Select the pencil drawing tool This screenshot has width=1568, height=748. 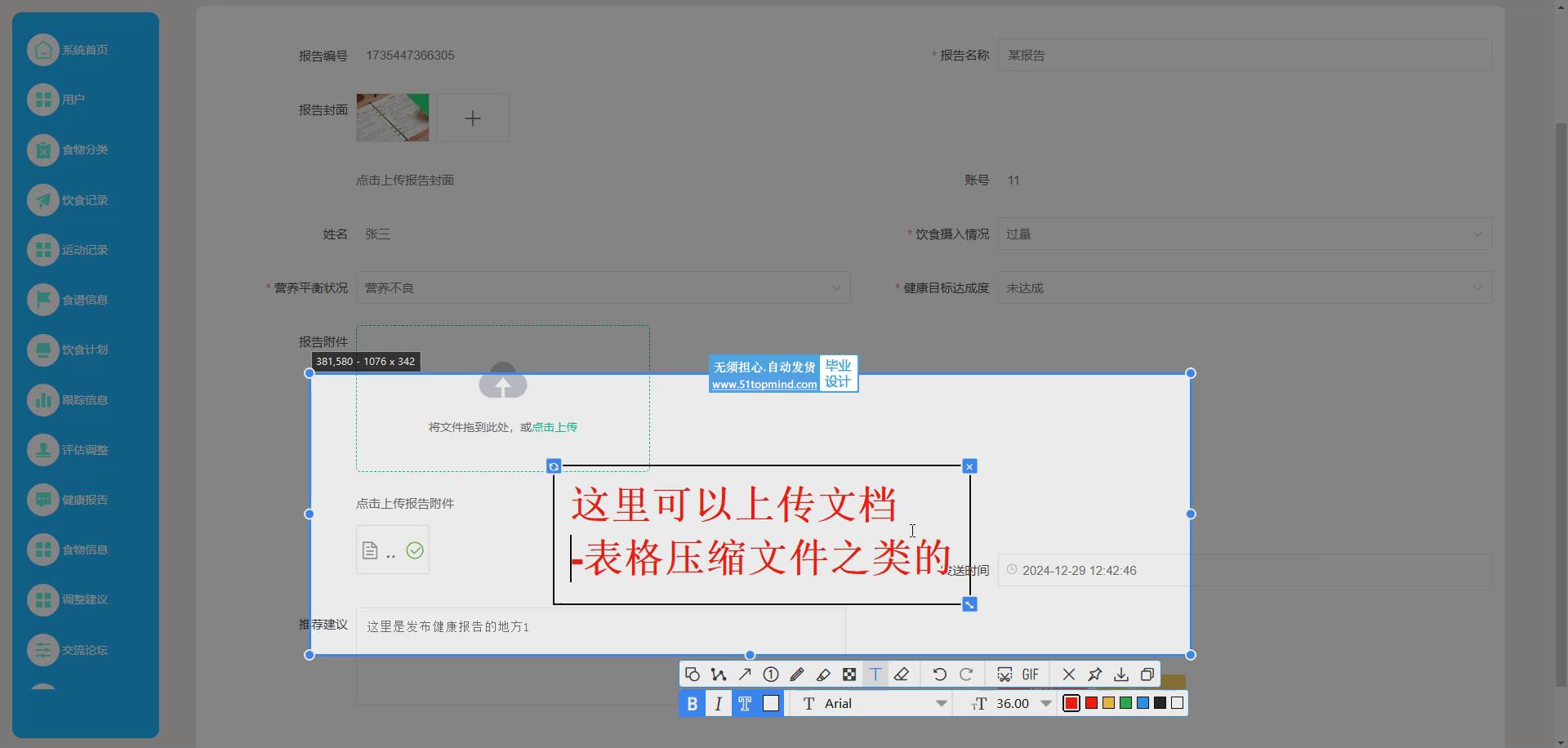tap(797, 675)
